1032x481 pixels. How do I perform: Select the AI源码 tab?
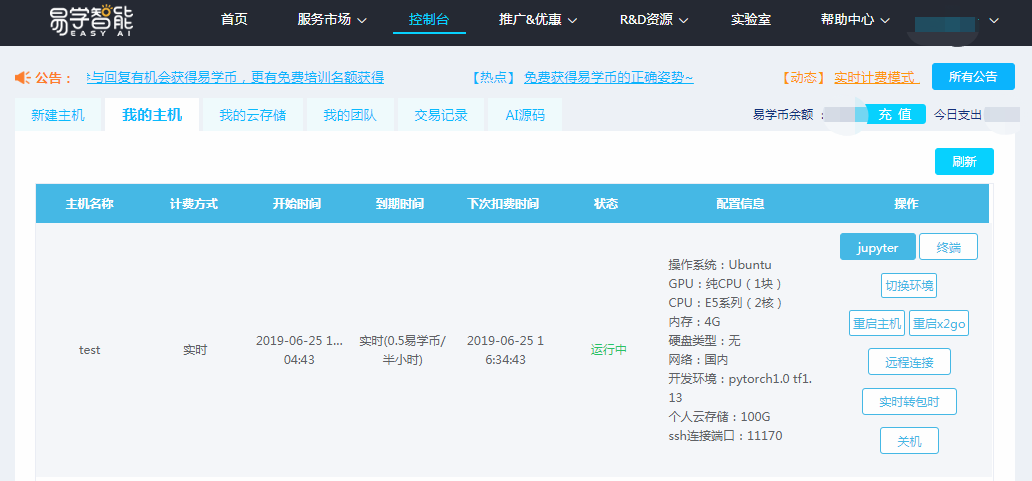(525, 115)
